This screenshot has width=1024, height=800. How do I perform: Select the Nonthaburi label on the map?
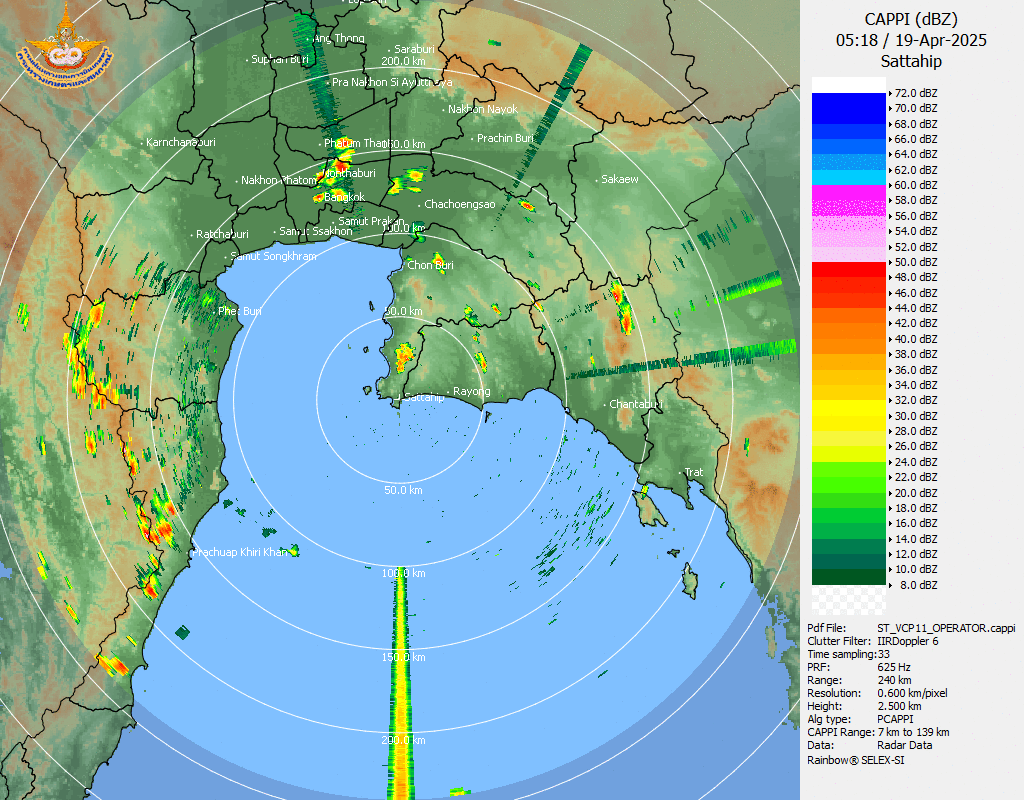[349, 173]
